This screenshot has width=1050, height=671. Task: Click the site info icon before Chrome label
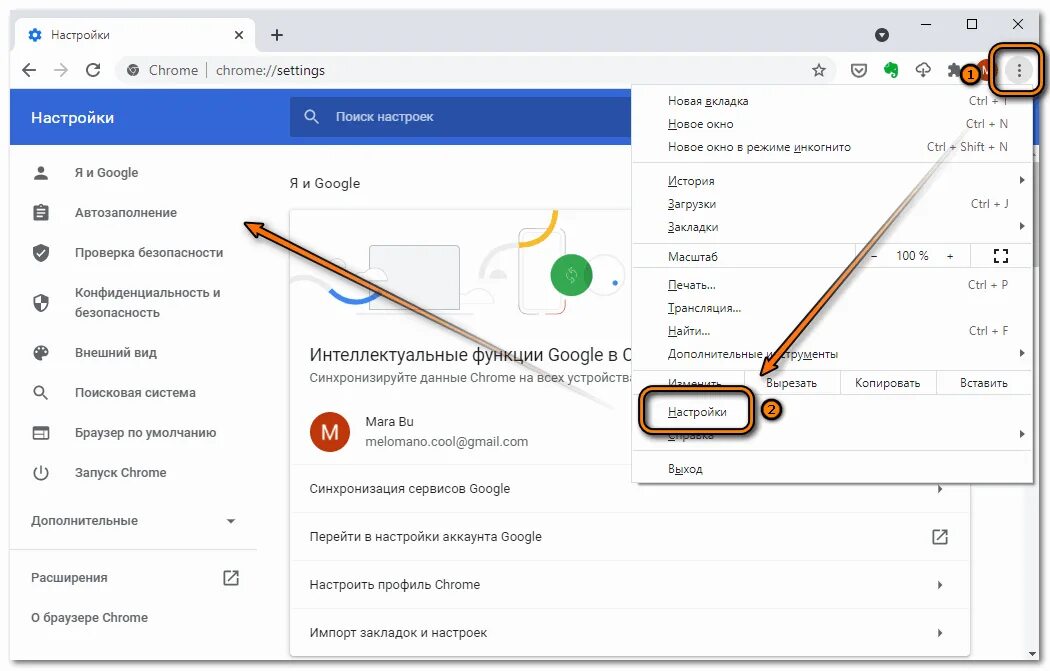[x=133, y=70]
